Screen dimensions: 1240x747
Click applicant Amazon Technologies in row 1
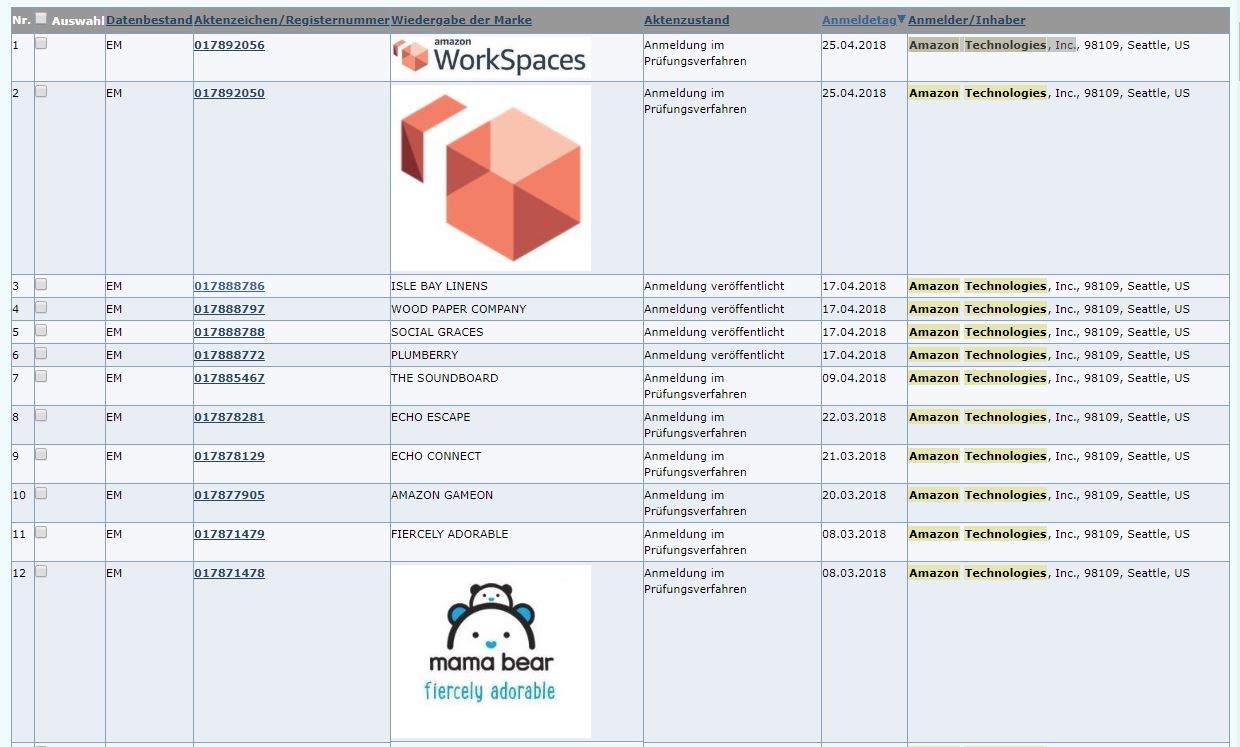pyautogui.click(x=978, y=45)
